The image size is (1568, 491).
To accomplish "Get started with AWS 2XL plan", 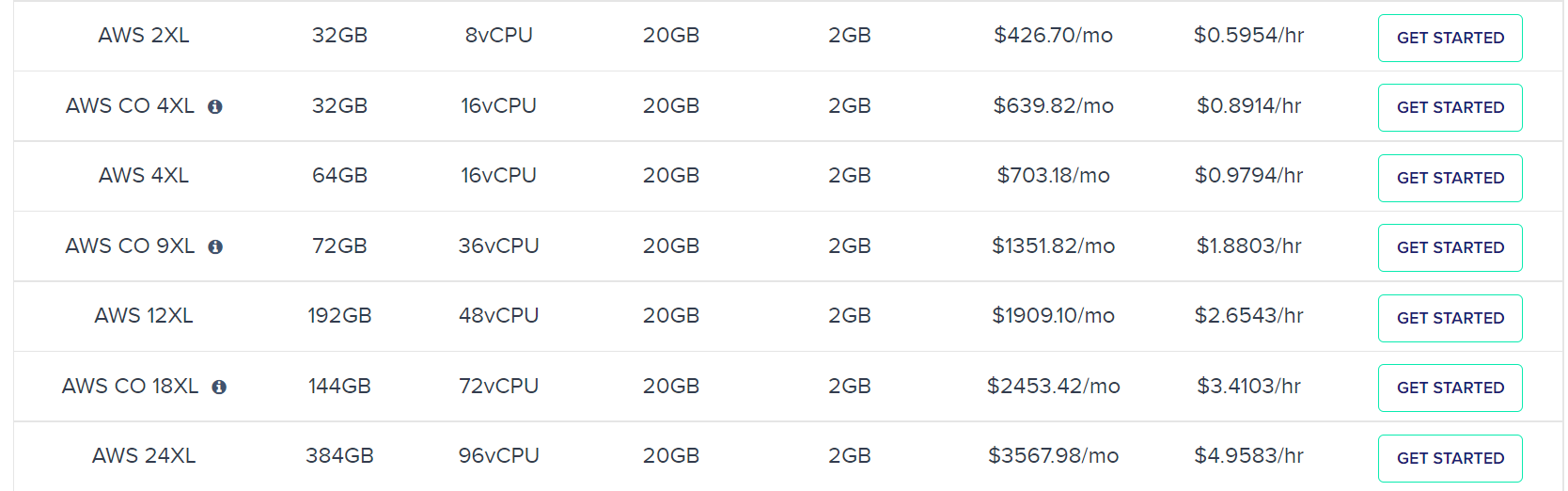I will click(x=1450, y=38).
